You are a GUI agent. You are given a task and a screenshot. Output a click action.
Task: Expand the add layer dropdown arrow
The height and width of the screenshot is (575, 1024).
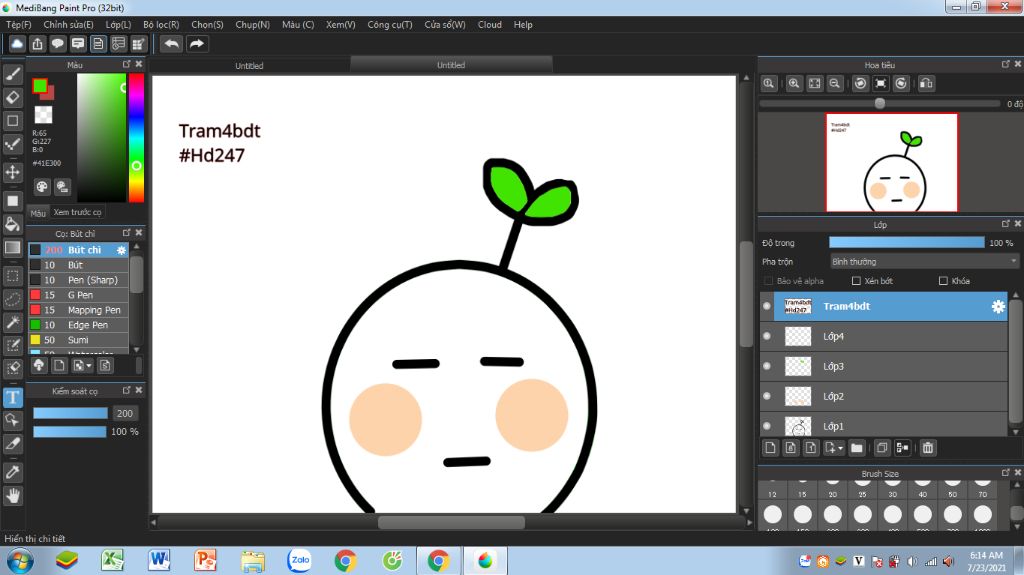click(x=840, y=448)
